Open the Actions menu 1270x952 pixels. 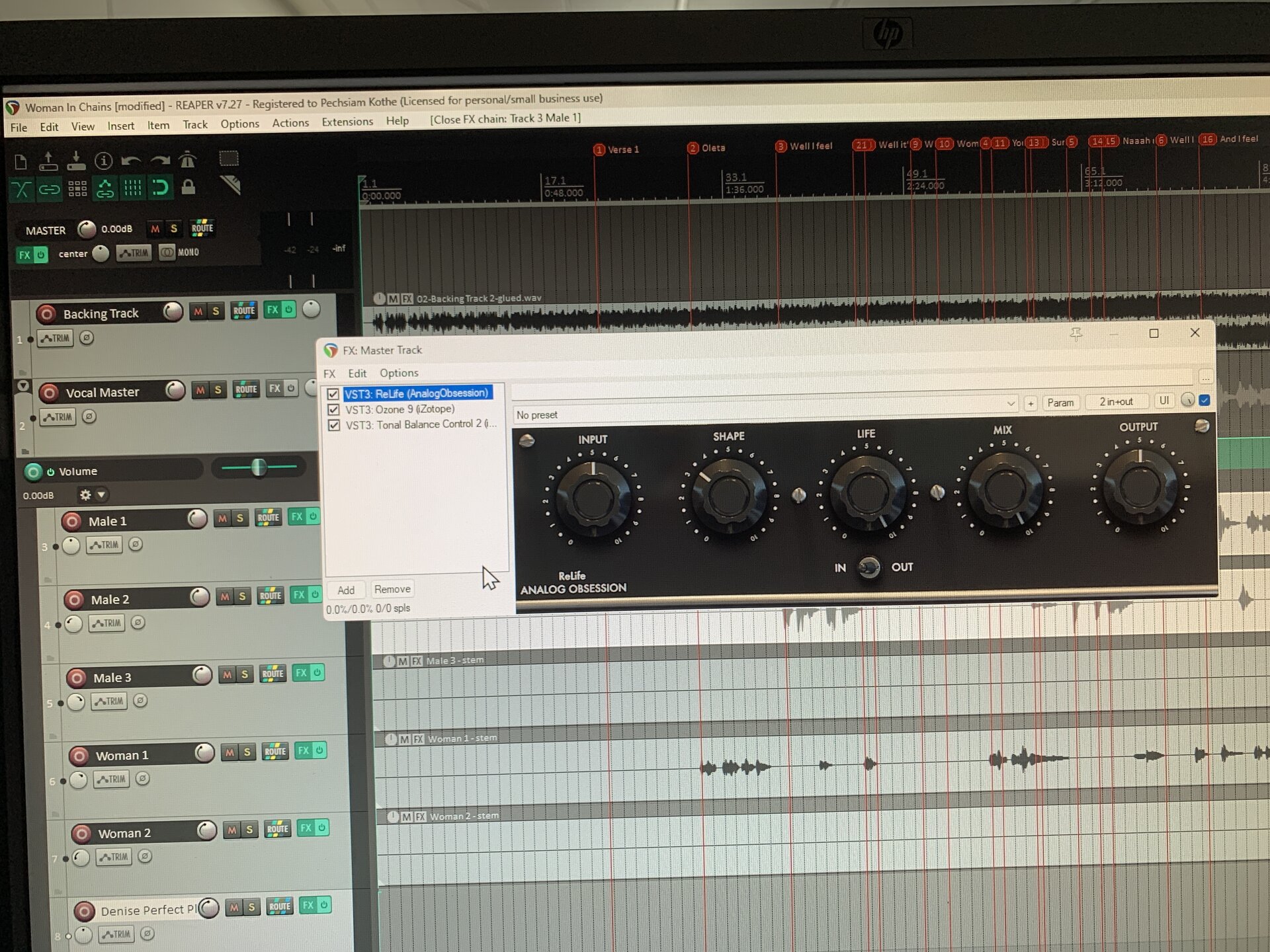290,123
